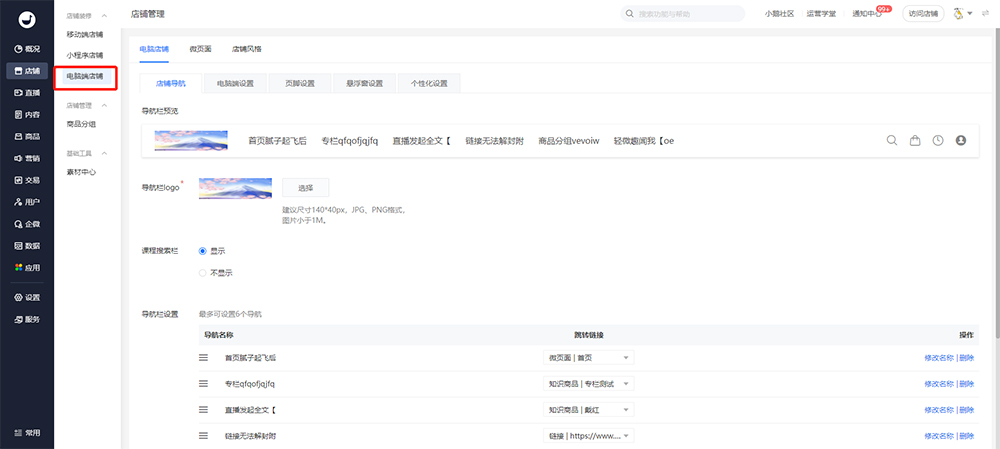Select the 不显示 radio option
Viewport: 1000px width, 449px height.
[203, 272]
